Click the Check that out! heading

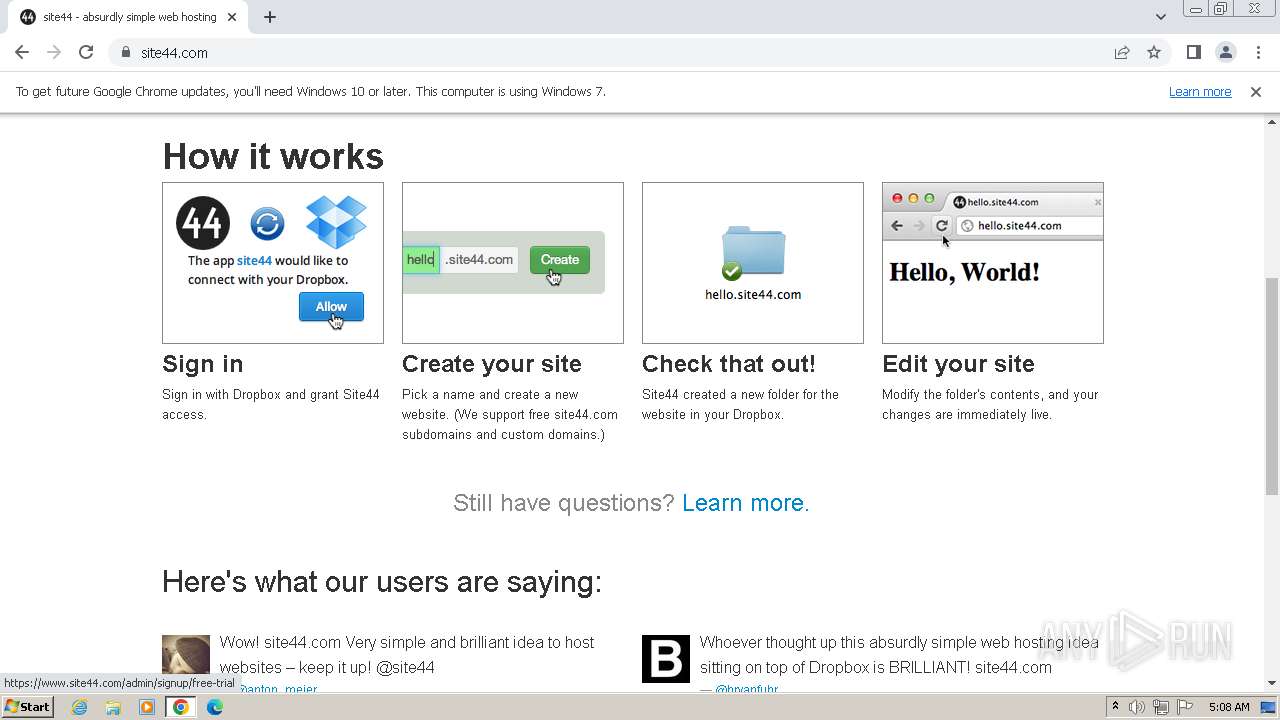click(x=729, y=364)
